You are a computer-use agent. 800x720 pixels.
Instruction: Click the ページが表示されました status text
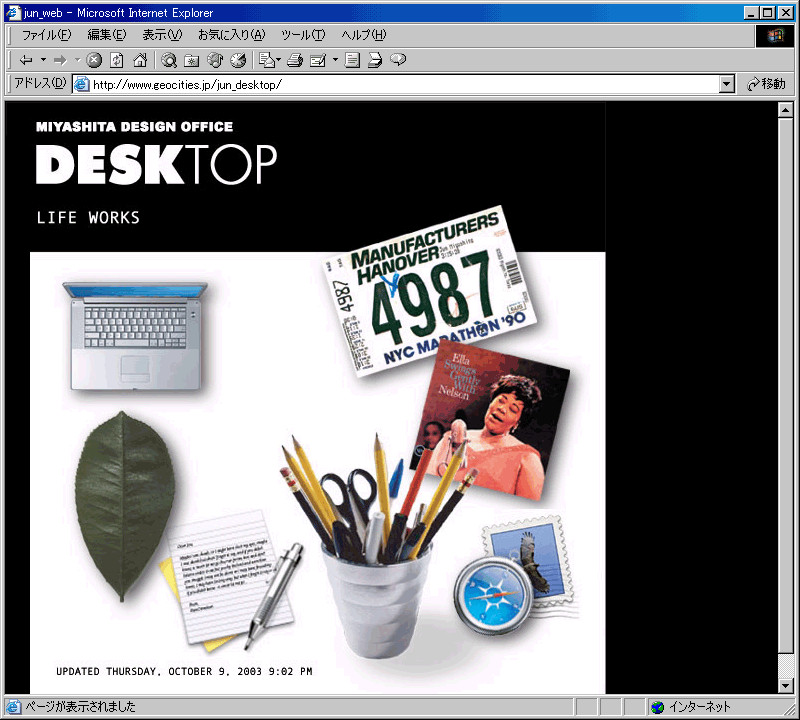click(x=81, y=707)
